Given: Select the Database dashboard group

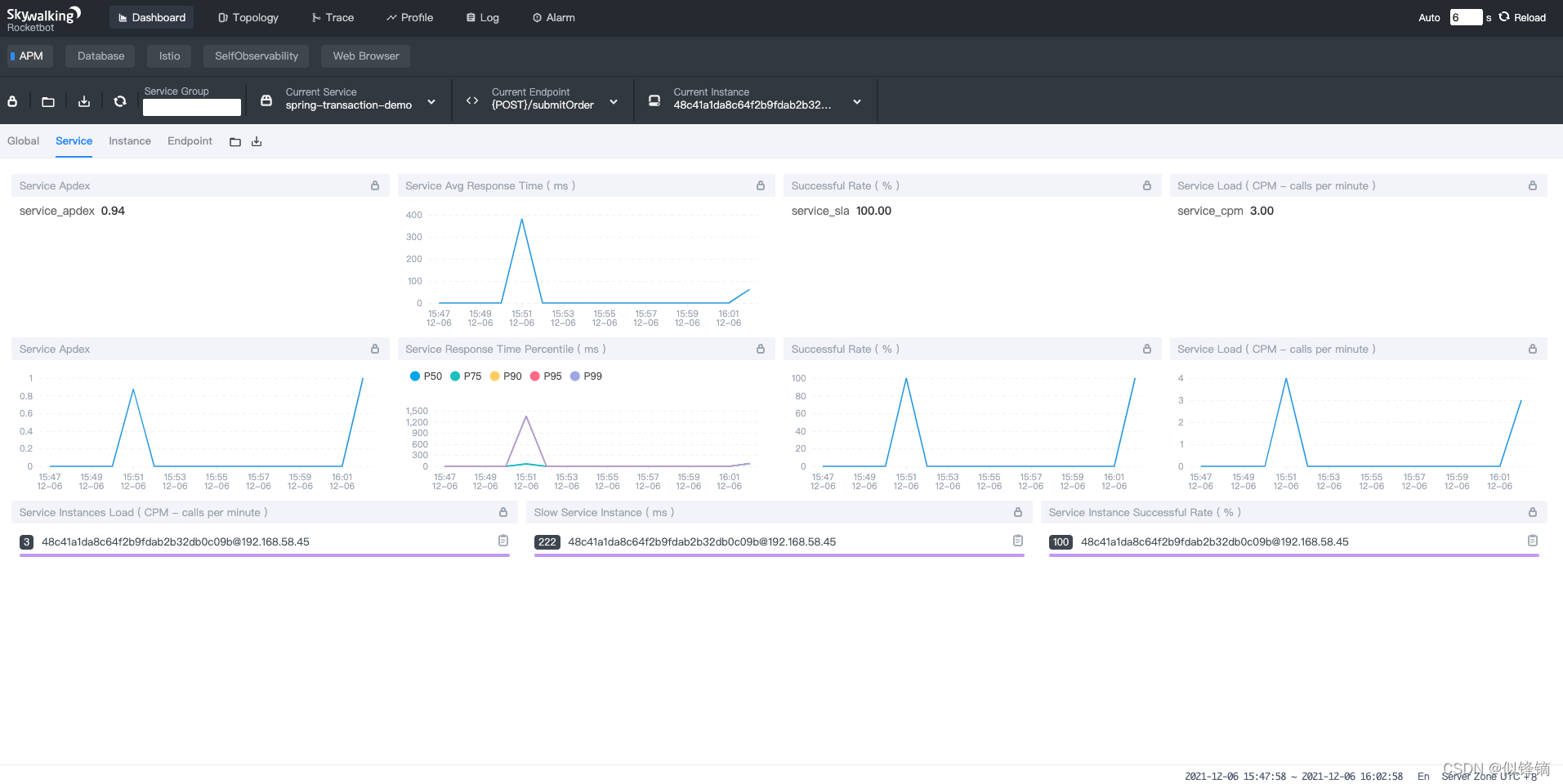Looking at the screenshot, I should click(x=101, y=56).
